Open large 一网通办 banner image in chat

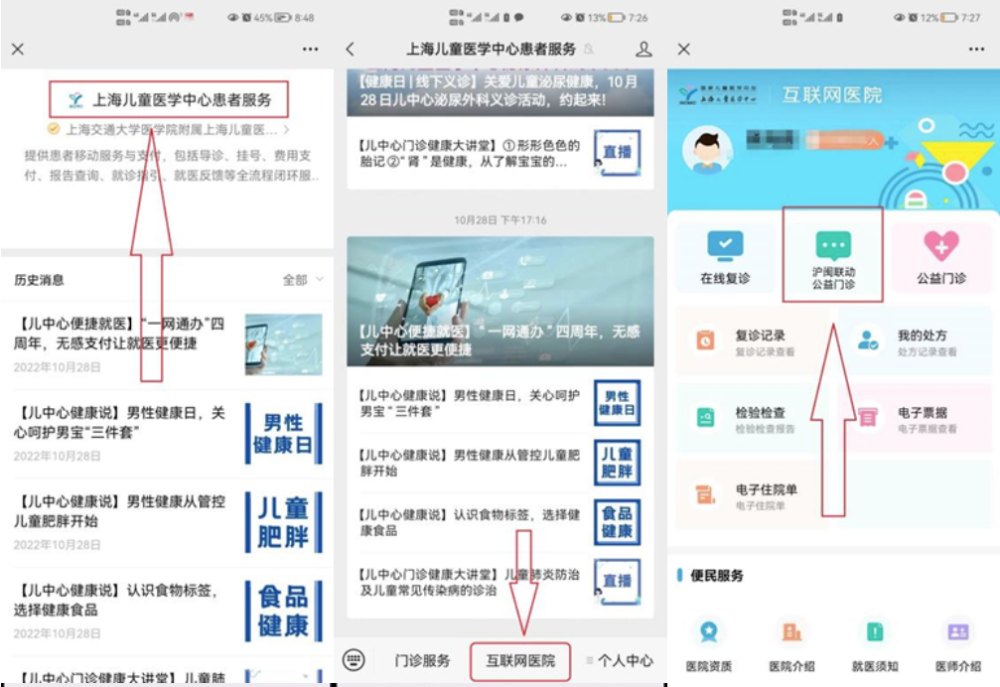(500, 301)
